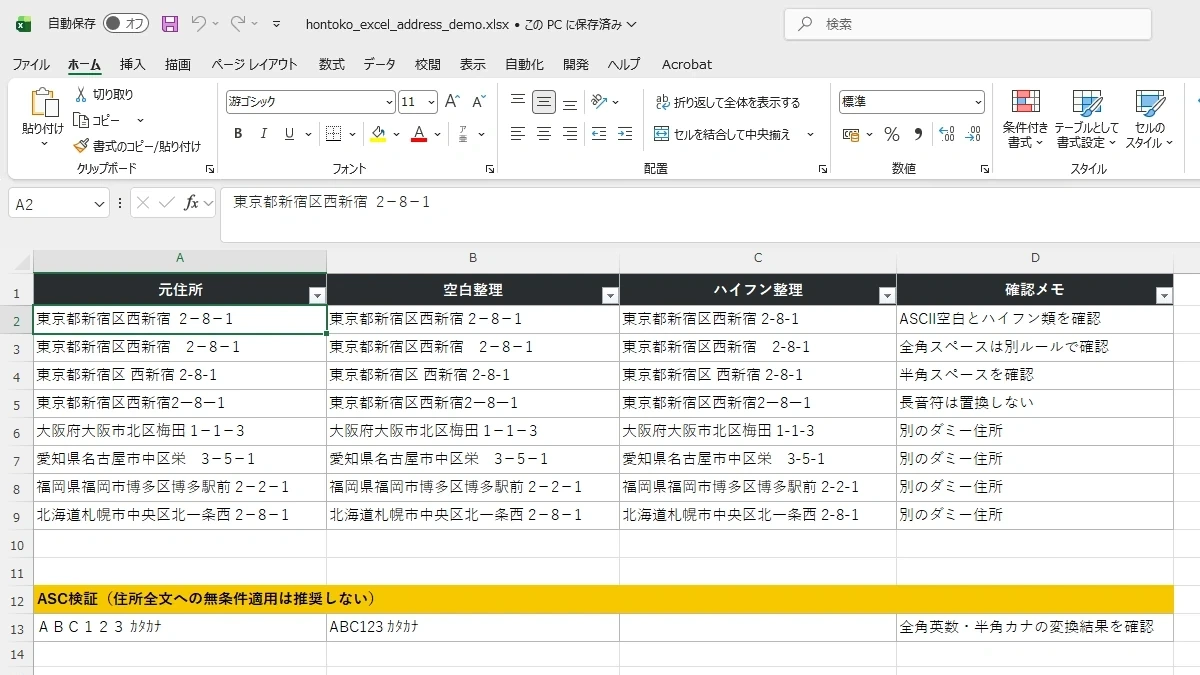Image resolution: width=1200 pixels, height=675 pixels.
Task: Click the Copy icon in the clipboard group
Action: [x=82, y=120]
